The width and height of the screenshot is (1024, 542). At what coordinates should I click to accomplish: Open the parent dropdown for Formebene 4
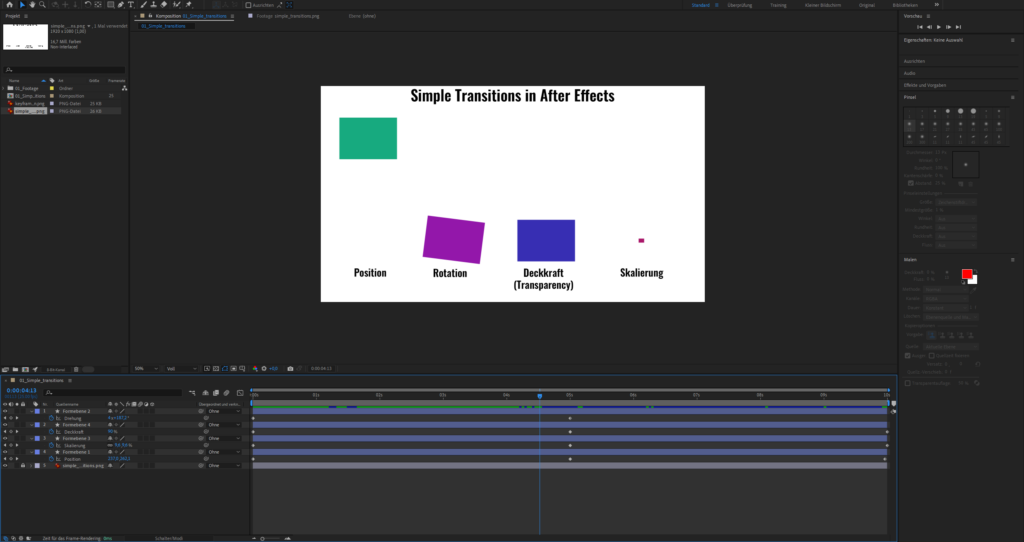pyautogui.click(x=224, y=424)
